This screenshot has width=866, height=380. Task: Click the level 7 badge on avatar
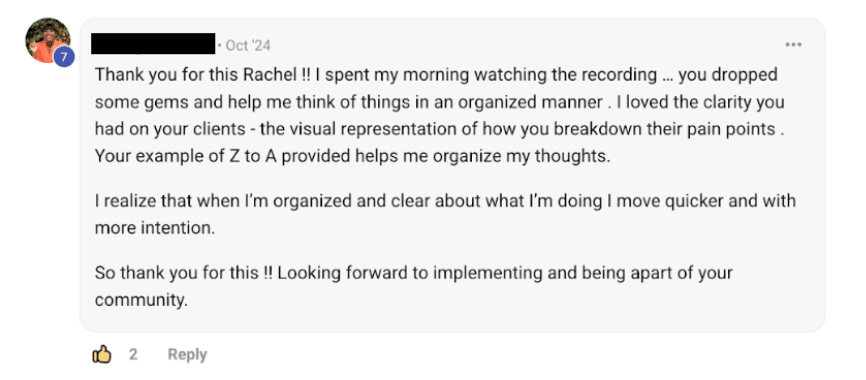[x=64, y=56]
